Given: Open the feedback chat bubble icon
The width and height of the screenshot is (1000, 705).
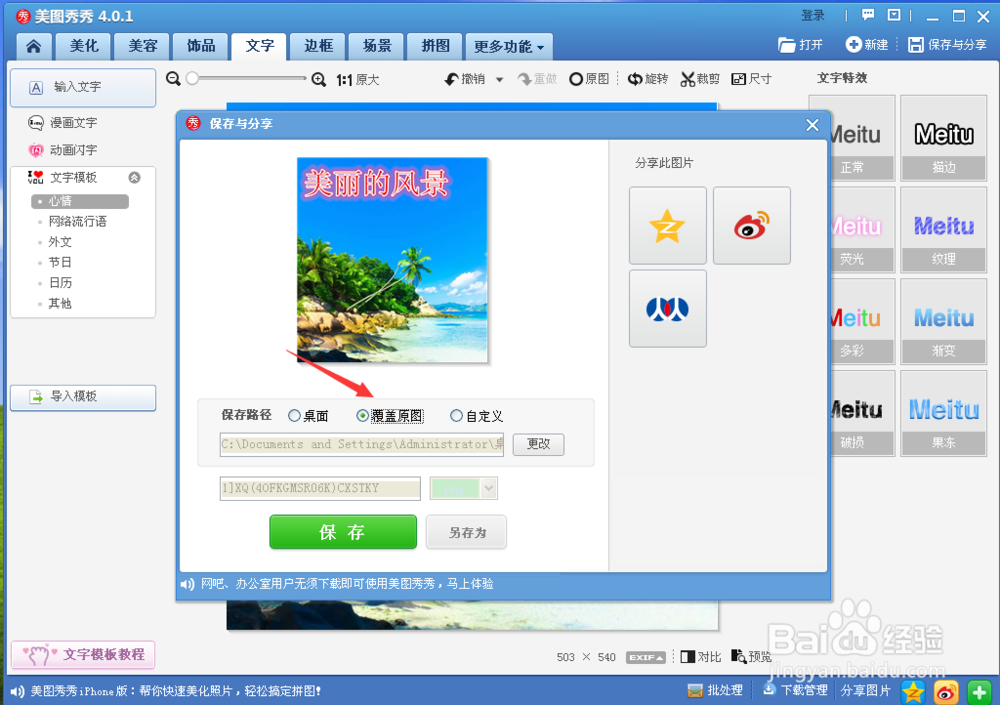Looking at the screenshot, I should point(868,15).
